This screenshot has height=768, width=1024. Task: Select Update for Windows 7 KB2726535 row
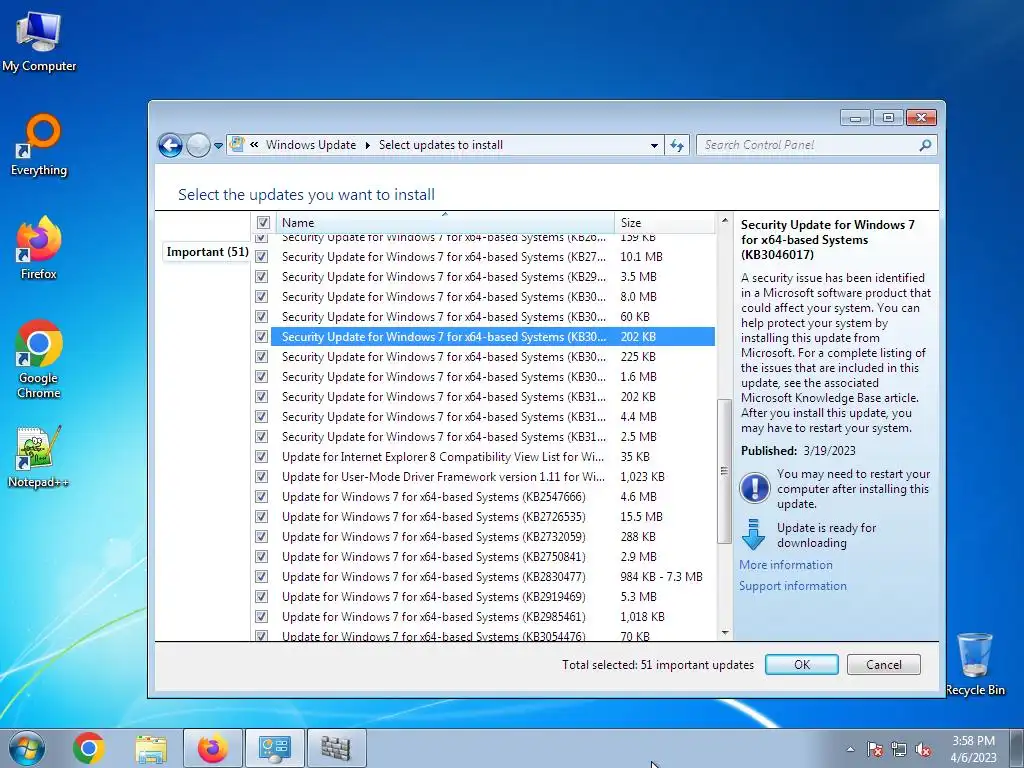coord(493,517)
